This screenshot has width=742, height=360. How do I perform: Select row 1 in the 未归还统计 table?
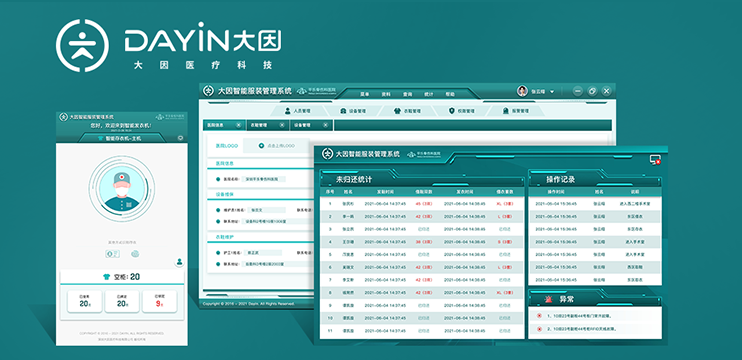(422, 204)
